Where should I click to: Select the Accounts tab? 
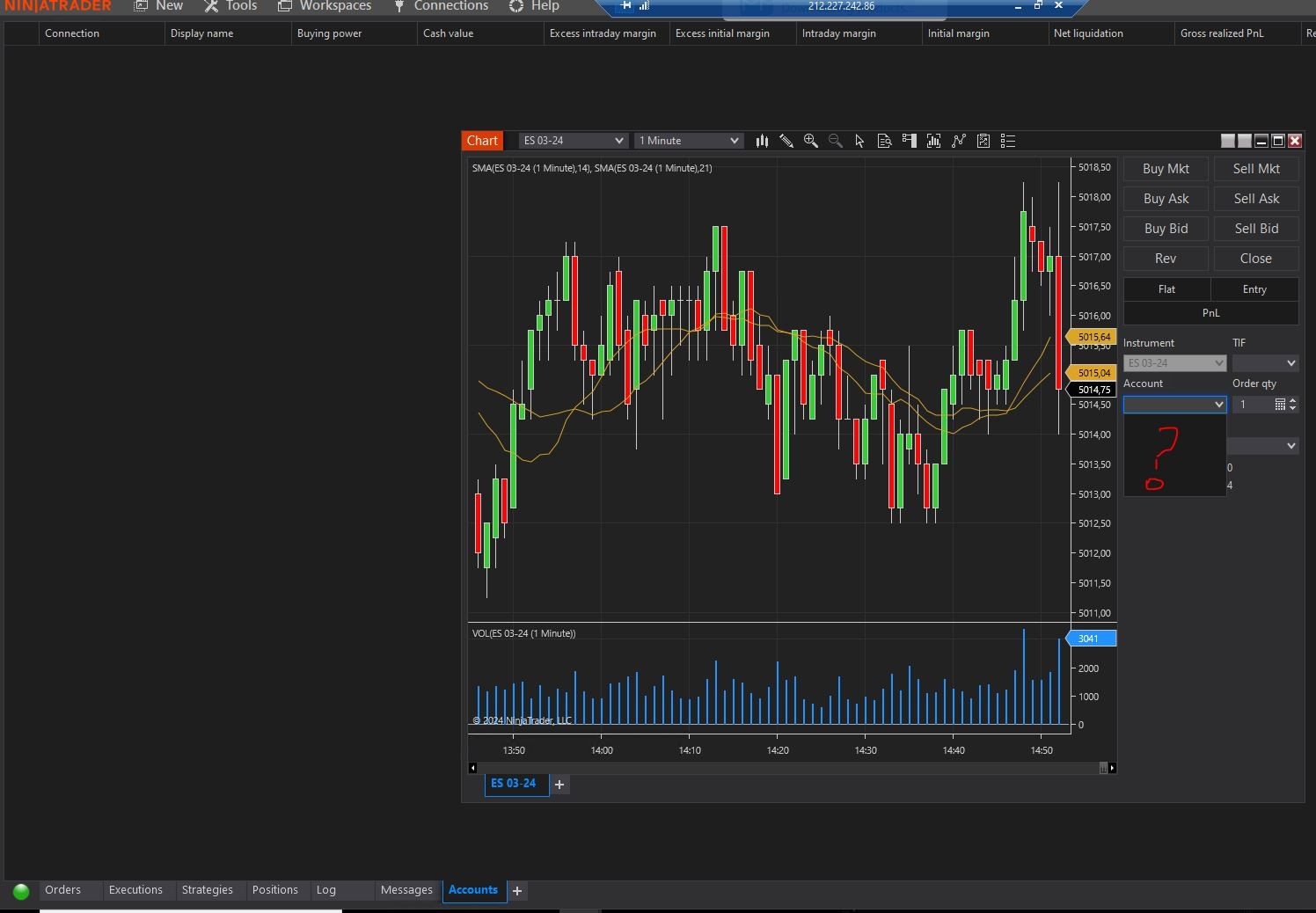point(473,890)
